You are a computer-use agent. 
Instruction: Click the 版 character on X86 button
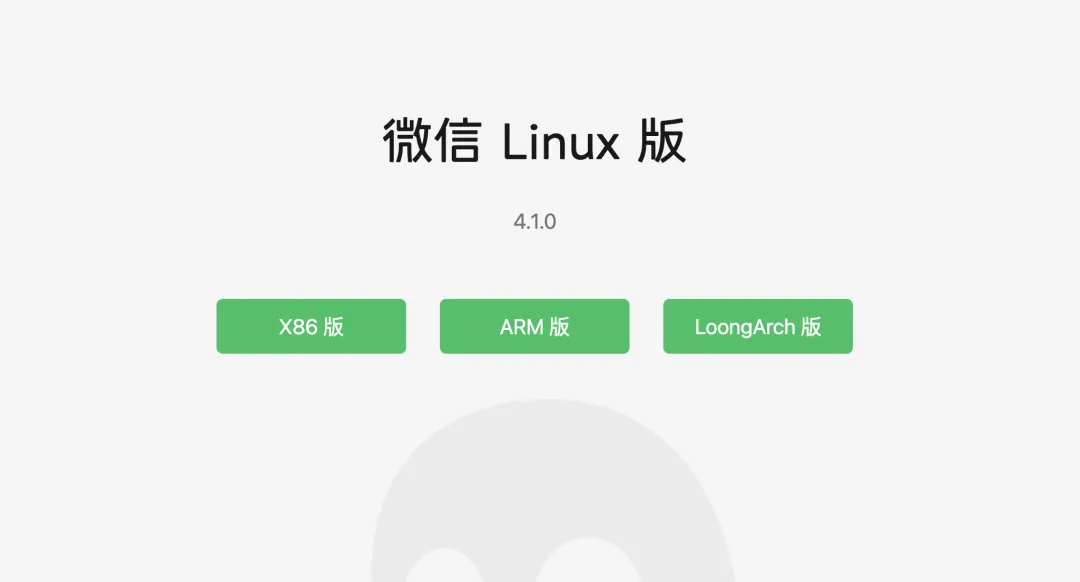point(333,326)
